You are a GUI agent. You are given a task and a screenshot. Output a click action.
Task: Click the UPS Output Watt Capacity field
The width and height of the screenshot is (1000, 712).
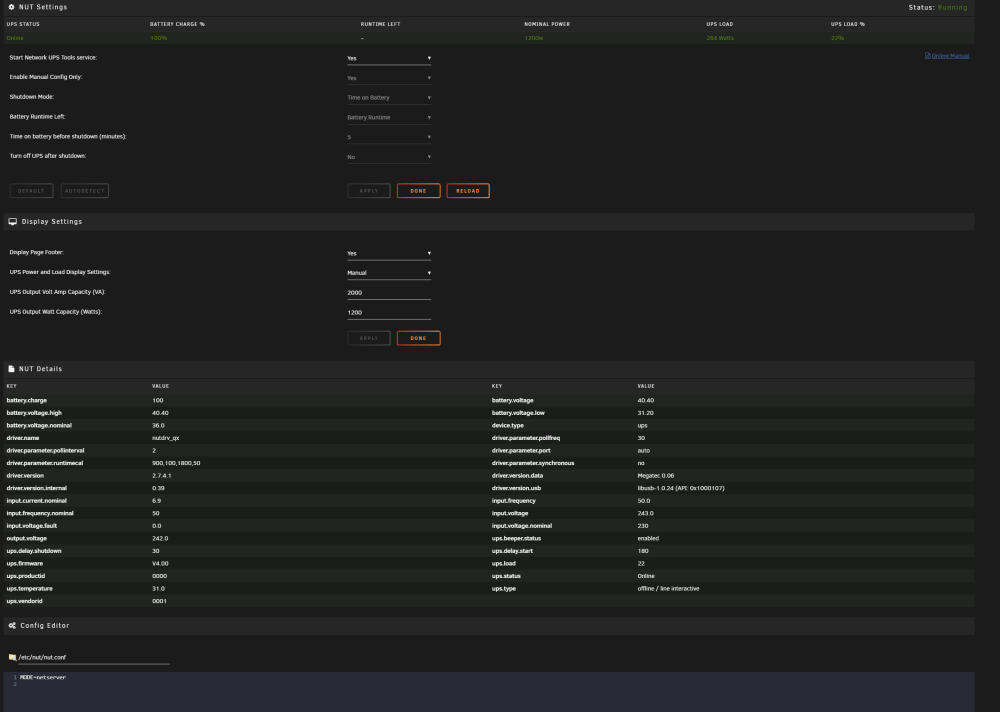(389, 313)
